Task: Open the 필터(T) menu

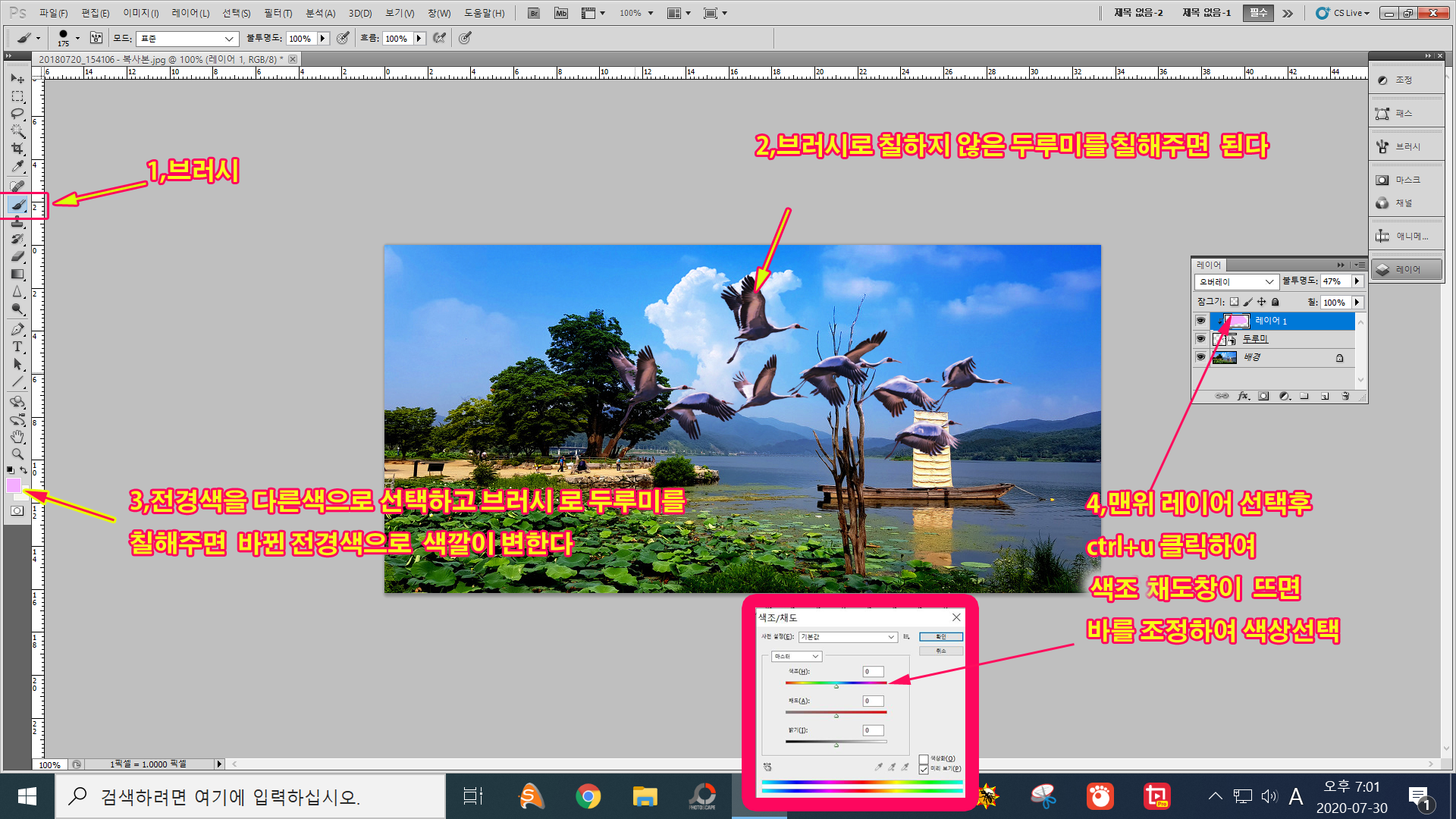Action: [x=278, y=13]
